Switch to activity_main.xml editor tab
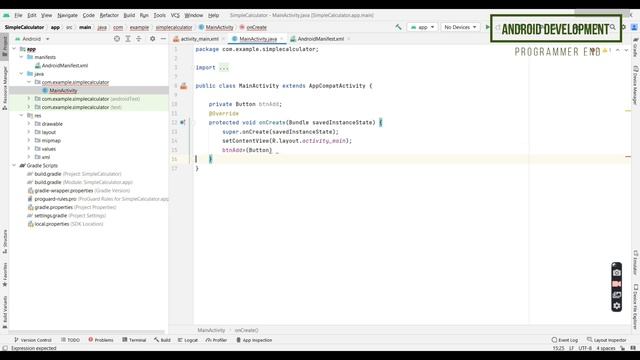The height and width of the screenshot is (360, 640). pos(199,39)
